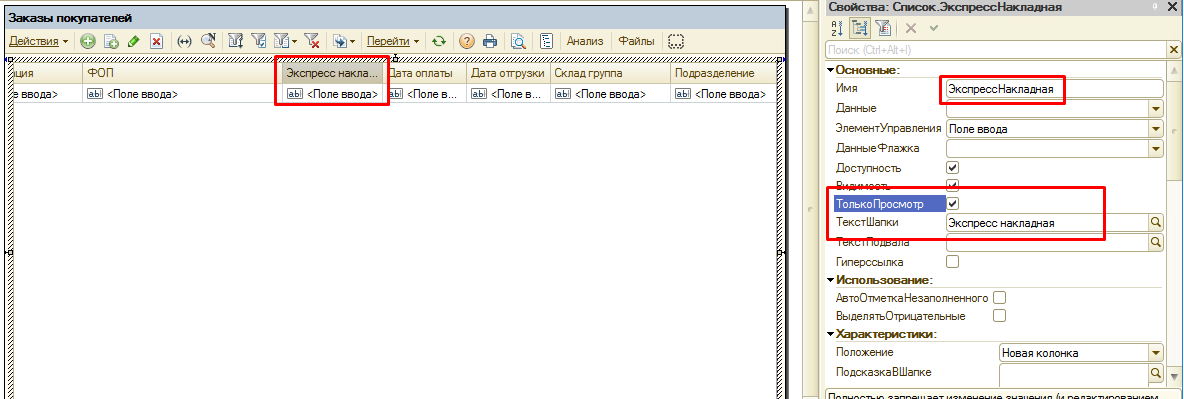Viewport: 1184px width, 399px height.
Task: Collapse the Использование section
Action: [x=831, y=280]
